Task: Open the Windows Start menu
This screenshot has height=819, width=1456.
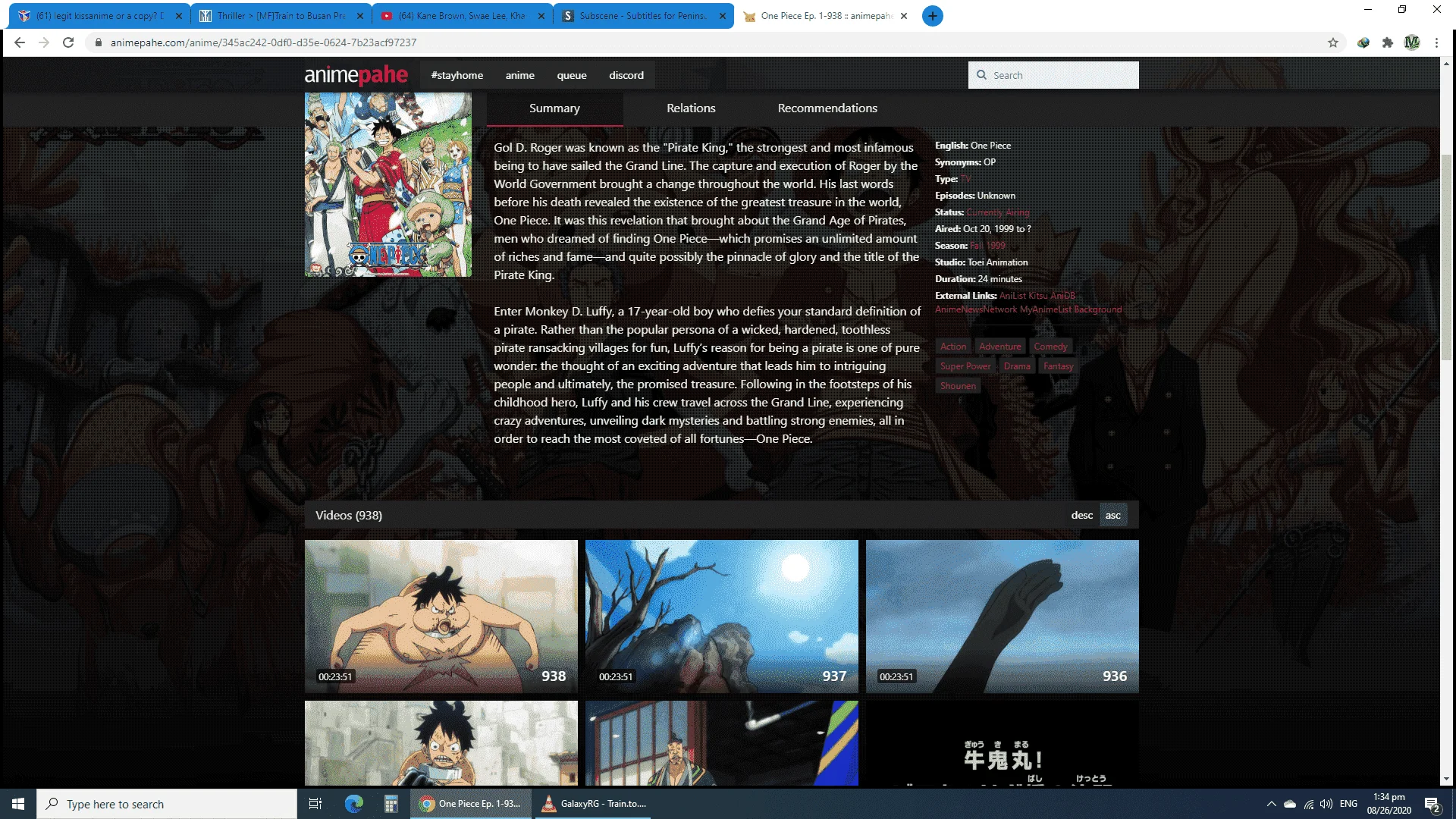Action: (x=18, y=804)
